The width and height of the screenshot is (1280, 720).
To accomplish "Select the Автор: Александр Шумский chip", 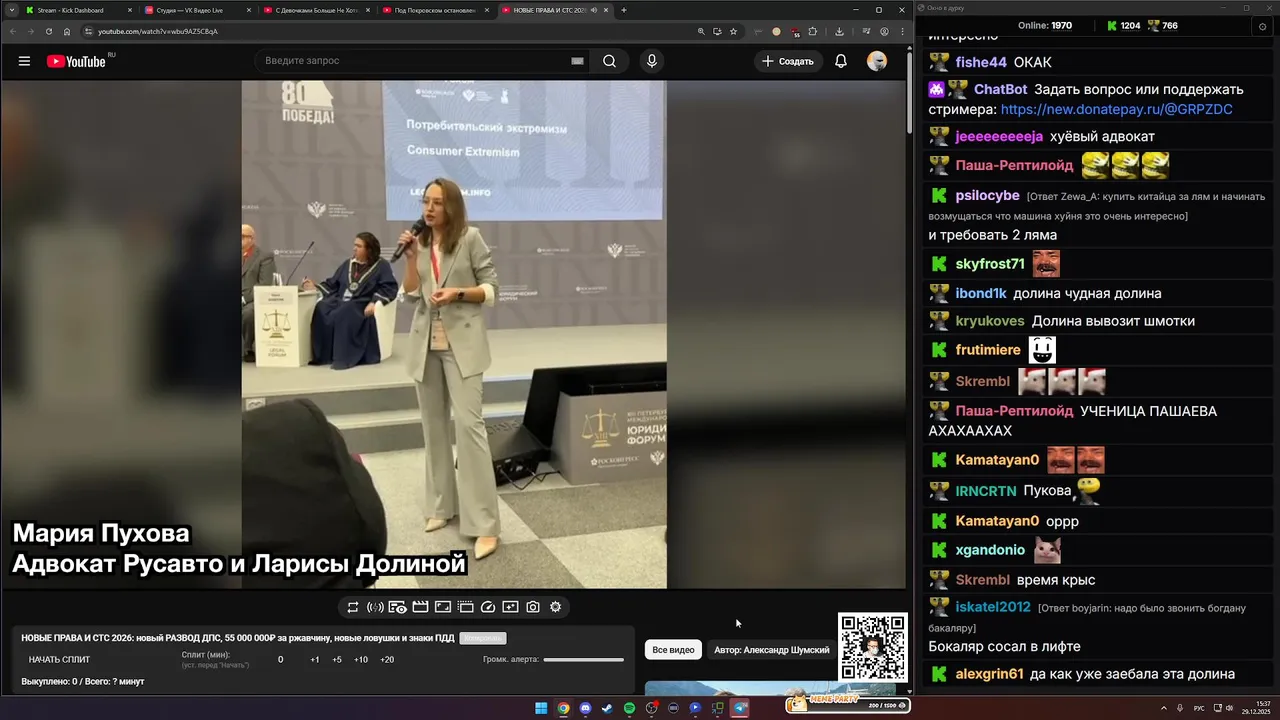I will pos(772,650).
